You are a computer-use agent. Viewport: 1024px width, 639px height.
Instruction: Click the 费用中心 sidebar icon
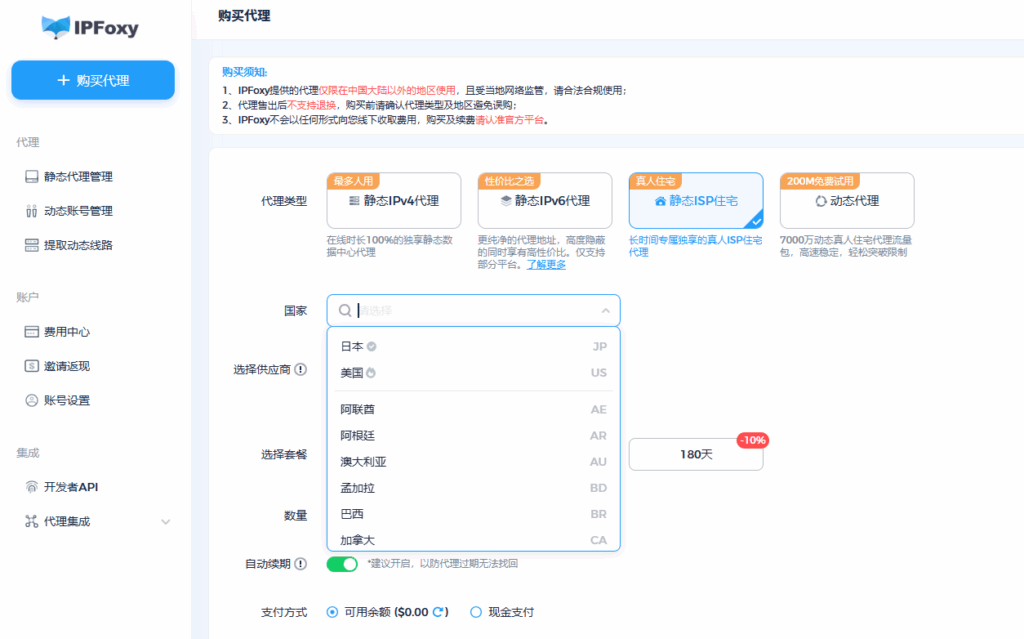pyautogui.click(x=32, y=332)
